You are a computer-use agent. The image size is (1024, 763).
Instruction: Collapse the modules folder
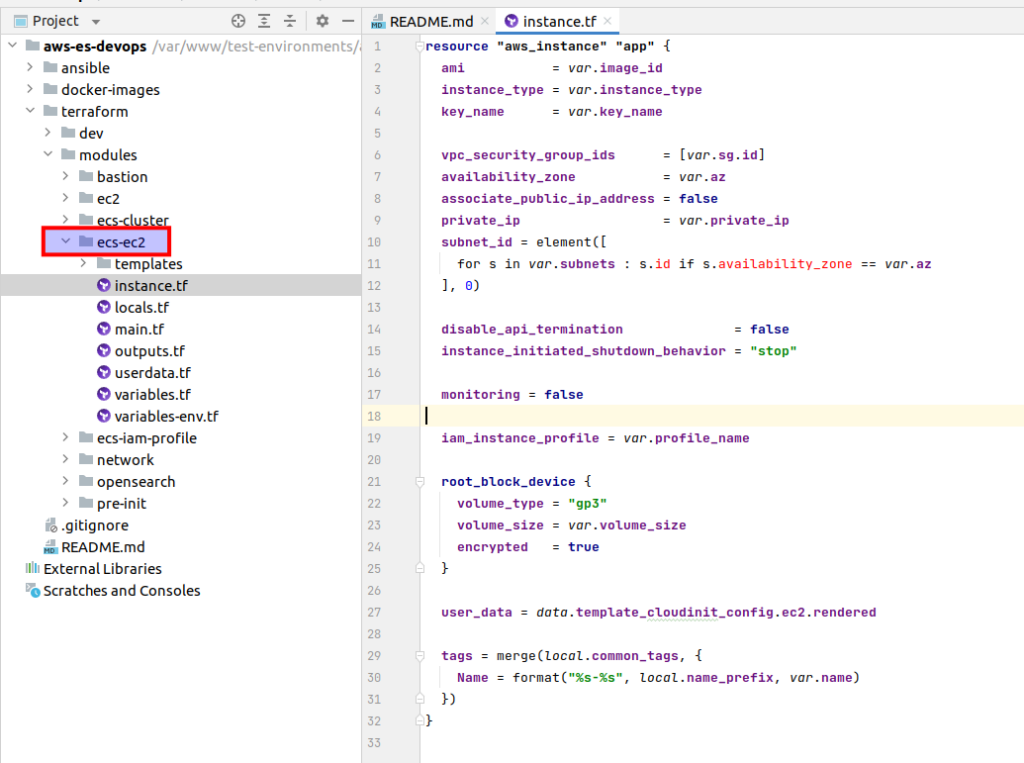(45, 154)
